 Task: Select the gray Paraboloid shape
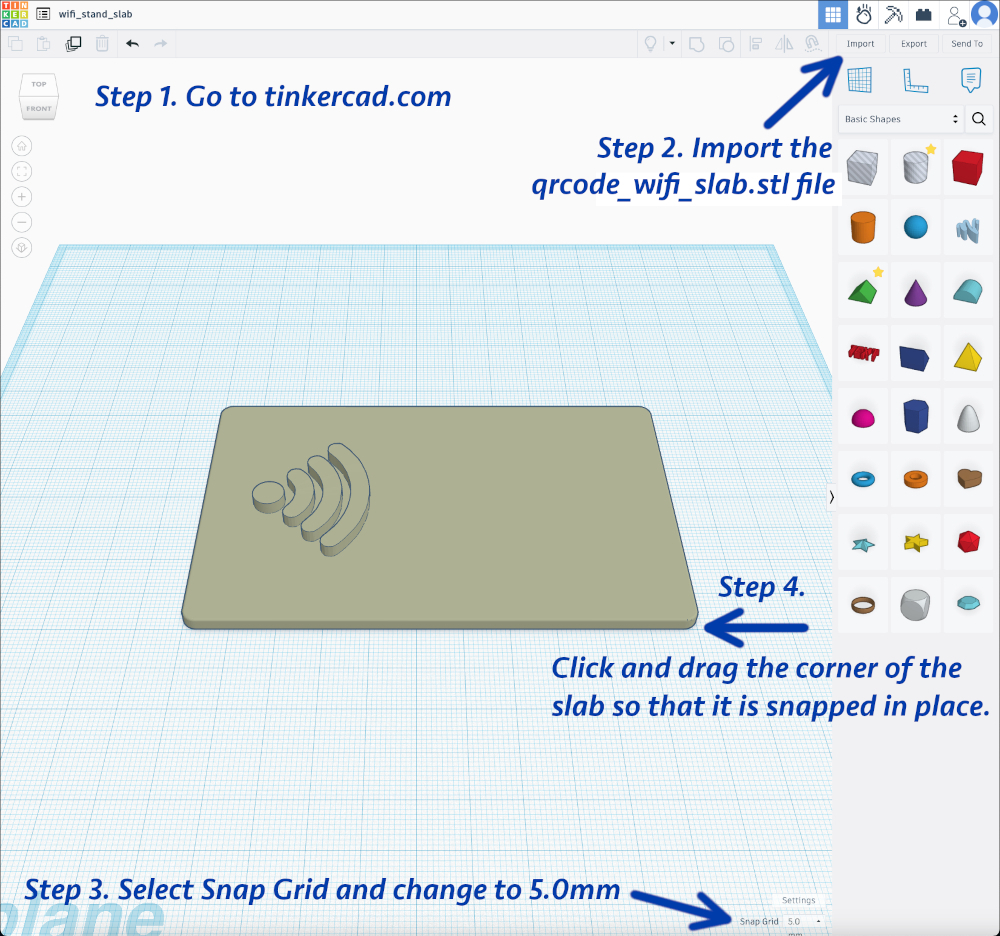[x=968, y=418]
